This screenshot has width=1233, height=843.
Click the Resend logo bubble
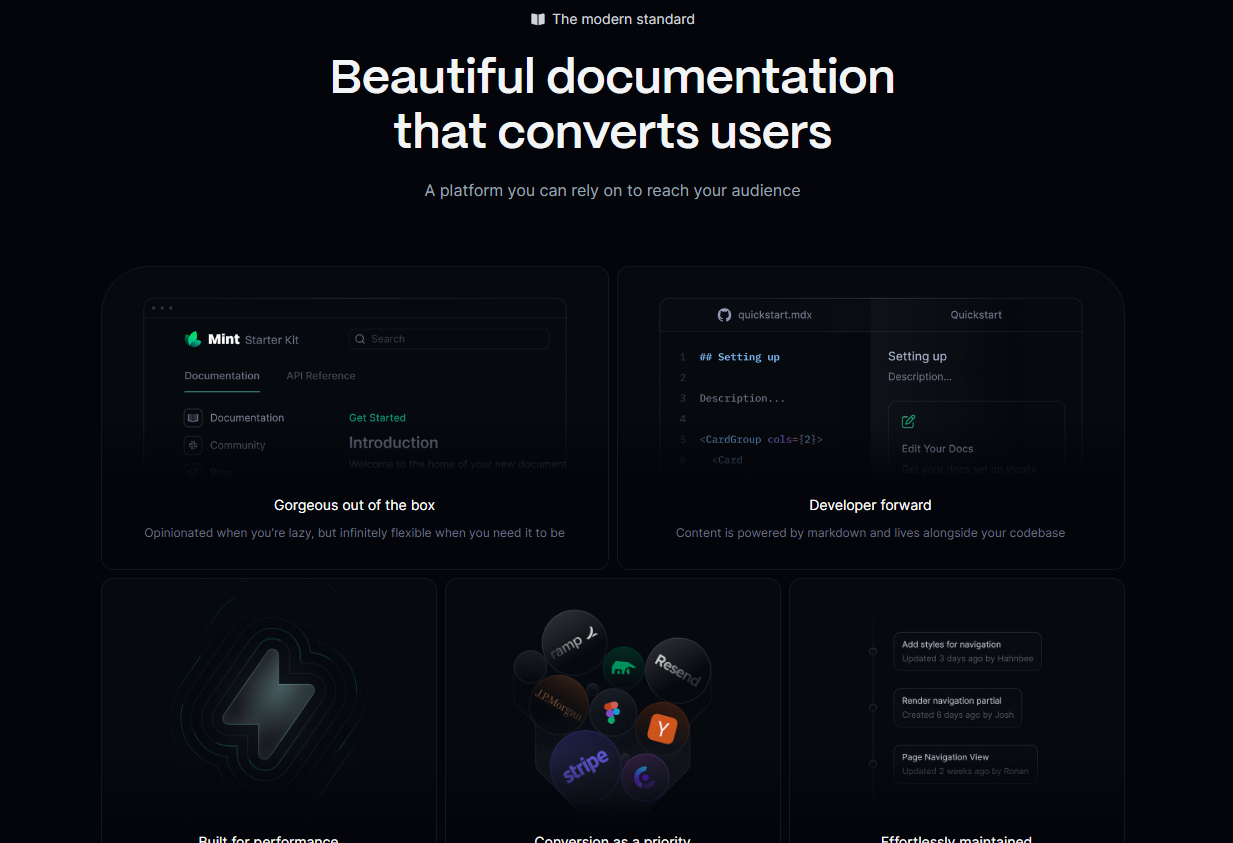(678, 670)
